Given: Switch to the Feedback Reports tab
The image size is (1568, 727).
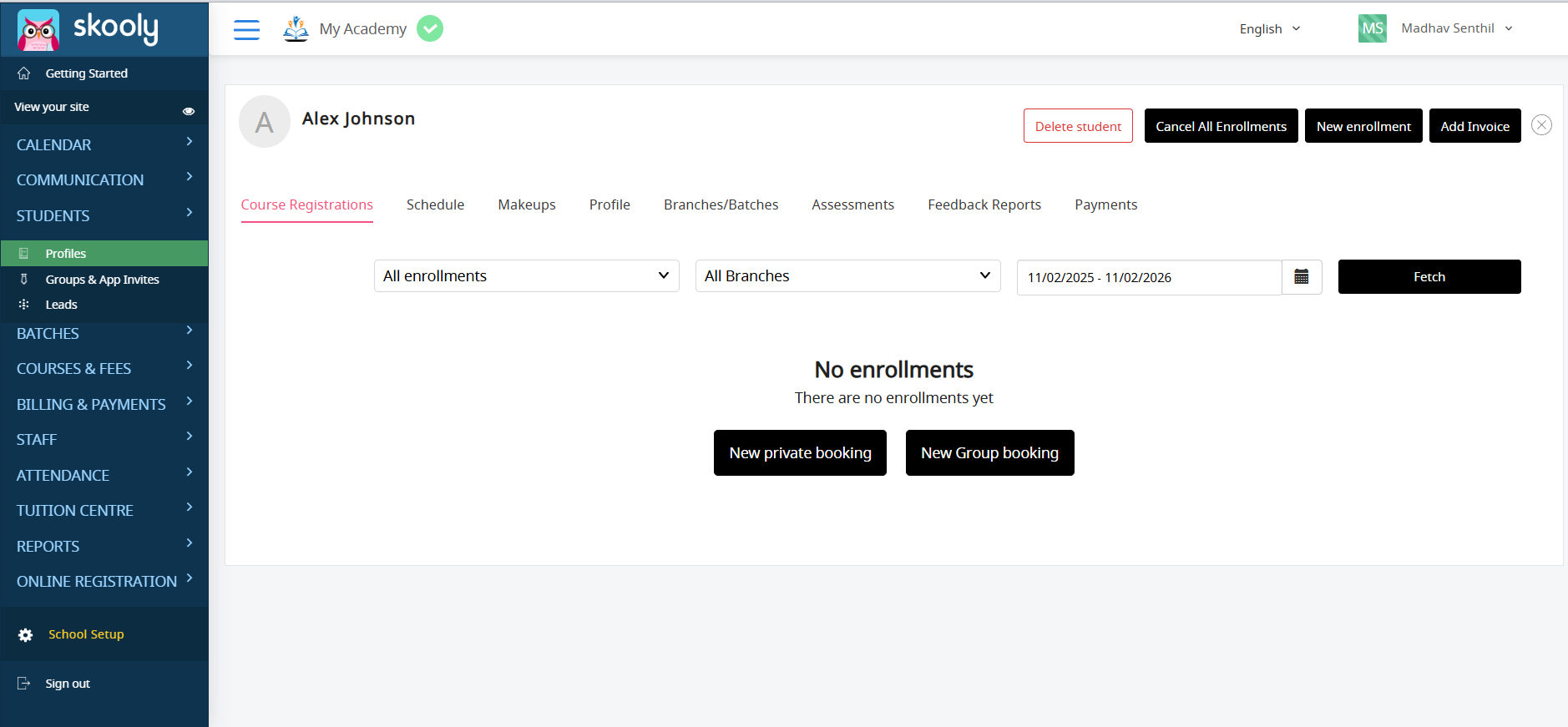Looking at the screenshot, I should (x=984, y=205).
